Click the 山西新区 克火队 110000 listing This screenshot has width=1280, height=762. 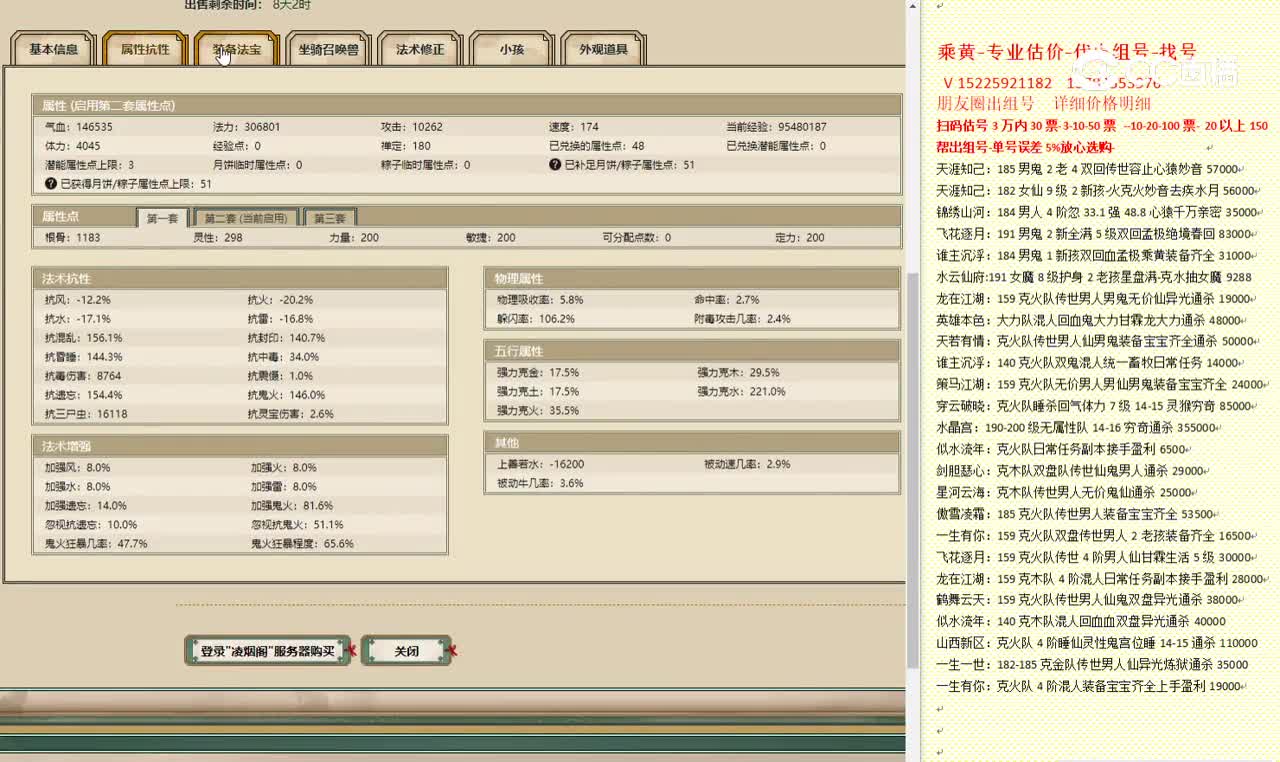click(x=1097, y=644)
